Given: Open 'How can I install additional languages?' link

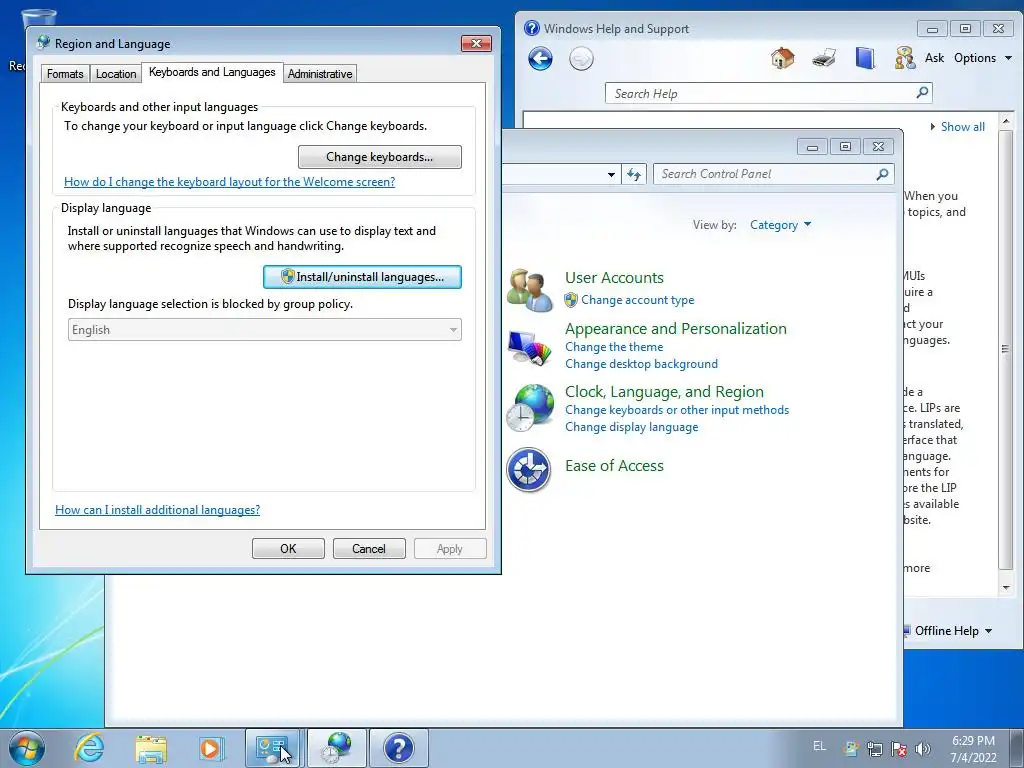Looking at the screenshot, I should click(x=157, y=510).
